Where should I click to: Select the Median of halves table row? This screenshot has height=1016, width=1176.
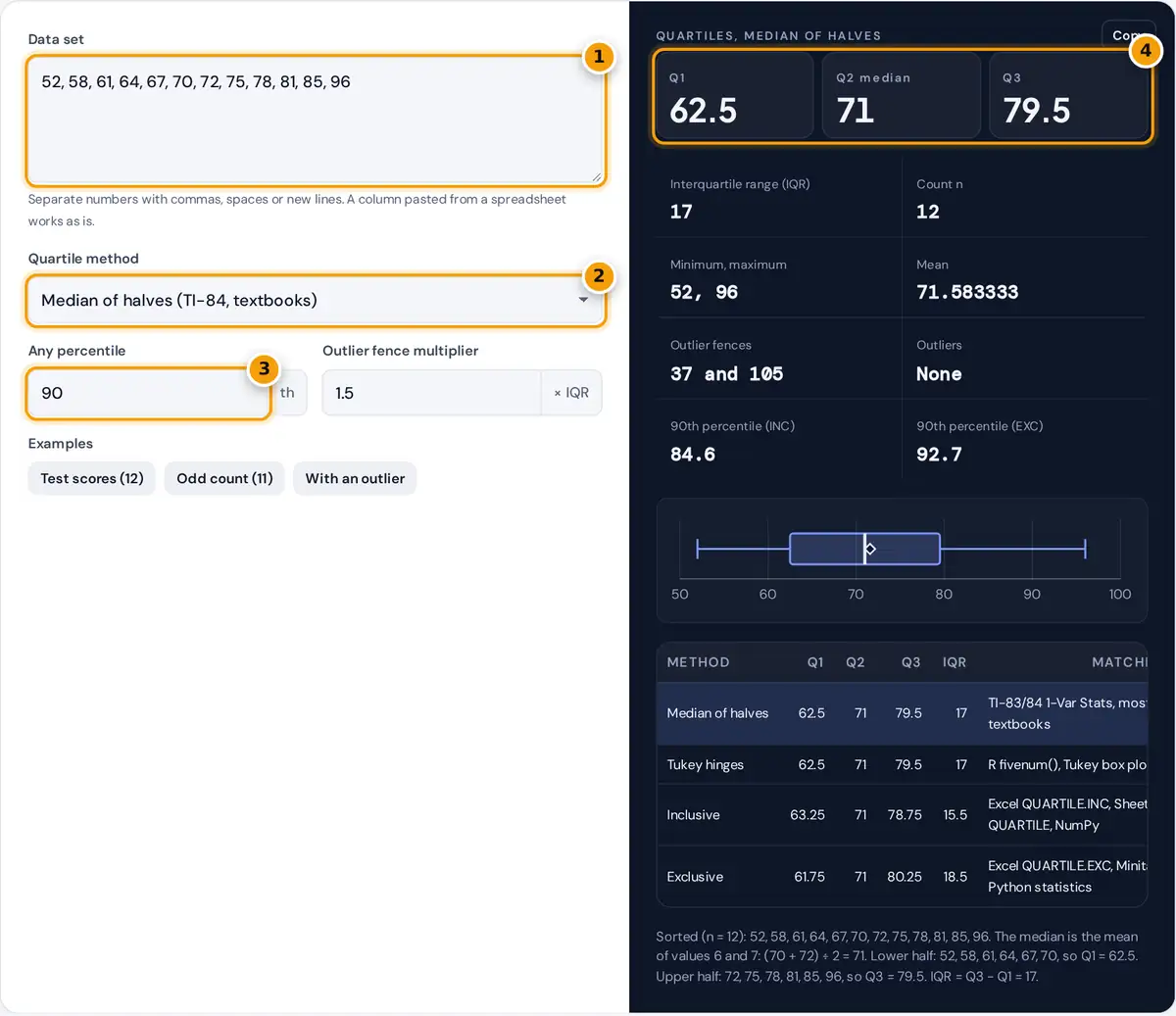click(902, 714)
